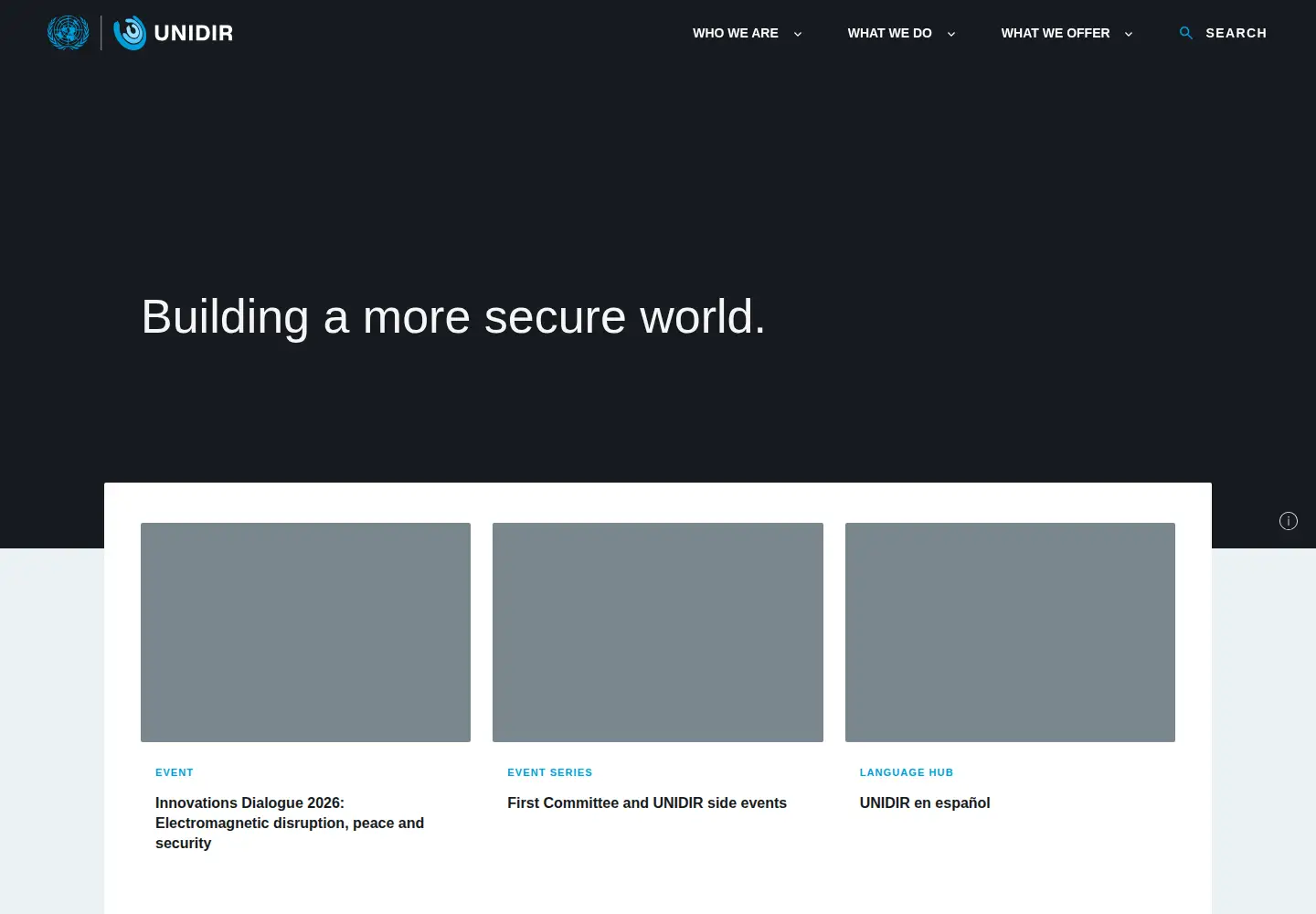The width and height of the screenshot is (1316, 914).
Task: Click the UNIDIR spiral logo
Action: (x=130, y=33)
